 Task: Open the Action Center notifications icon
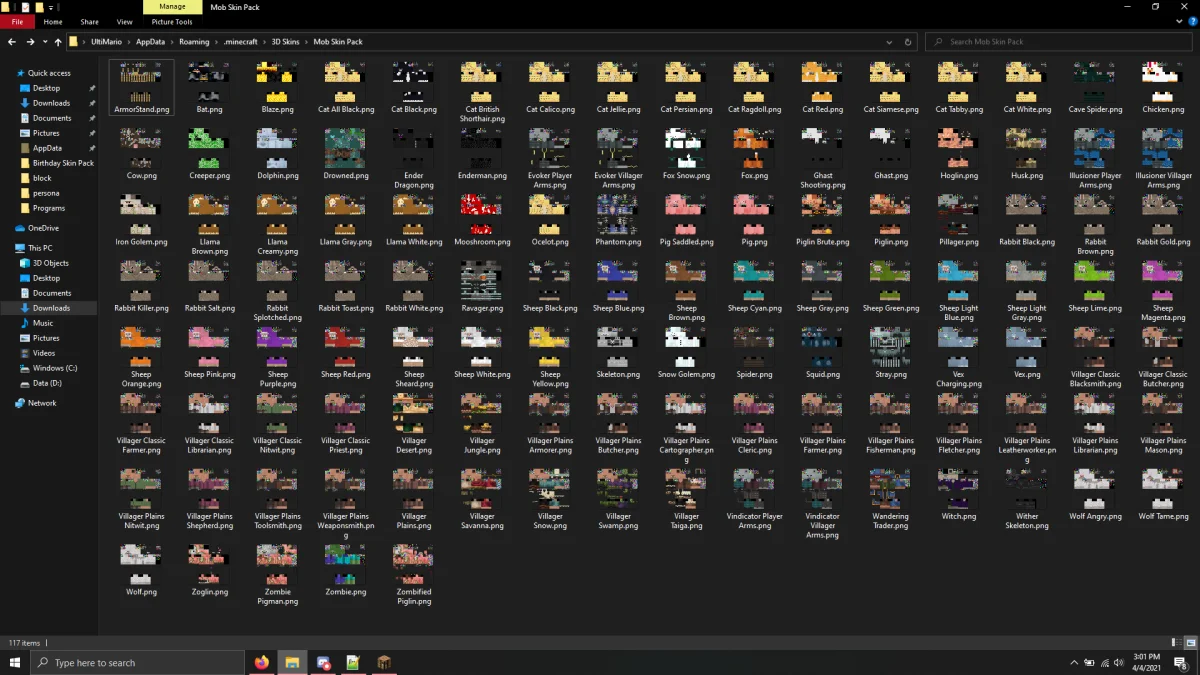coord(1181,662)
